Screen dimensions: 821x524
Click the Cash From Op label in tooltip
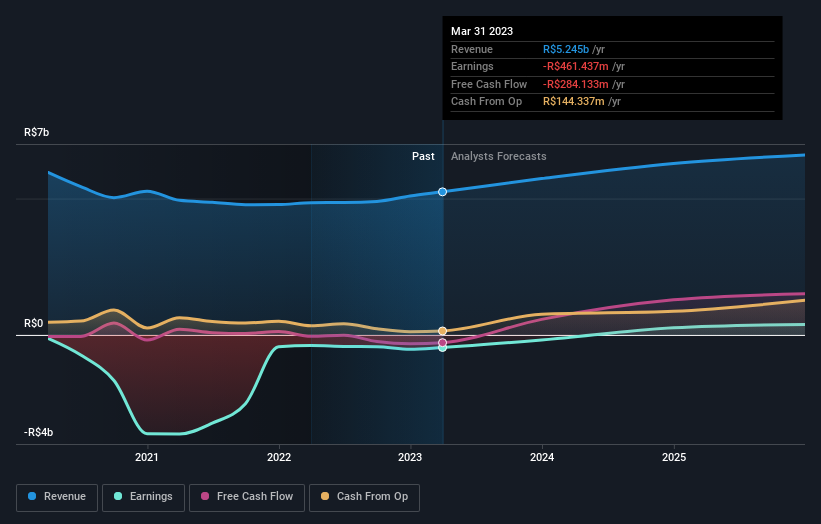click(x=486, y=102)
